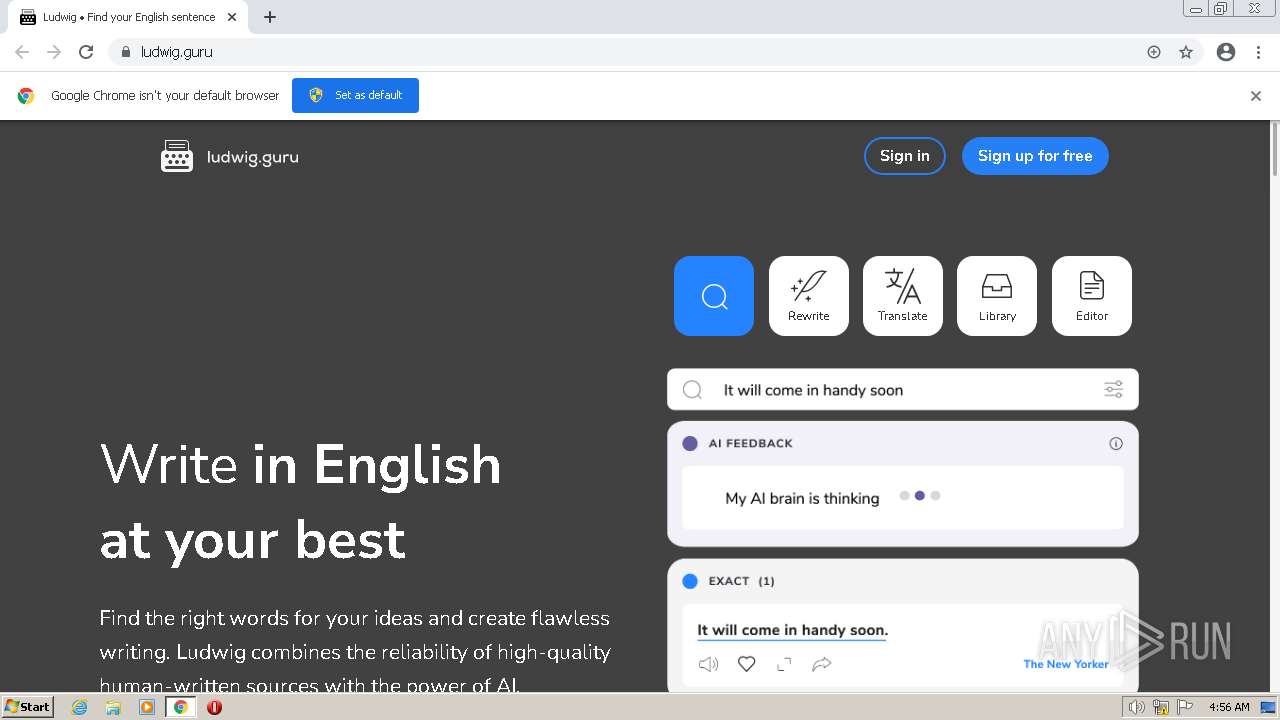Screen dimensions: 1280x720
Task: Open the Windows Start menu
Action: coord(28,706)
